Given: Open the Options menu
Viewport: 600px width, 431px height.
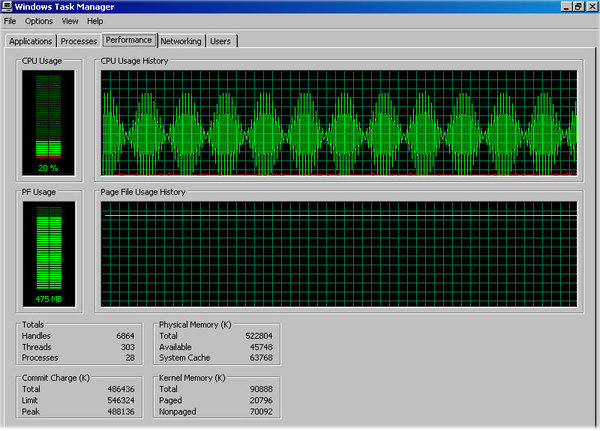Looking at the screenshot, I should (x=39, y=21).
